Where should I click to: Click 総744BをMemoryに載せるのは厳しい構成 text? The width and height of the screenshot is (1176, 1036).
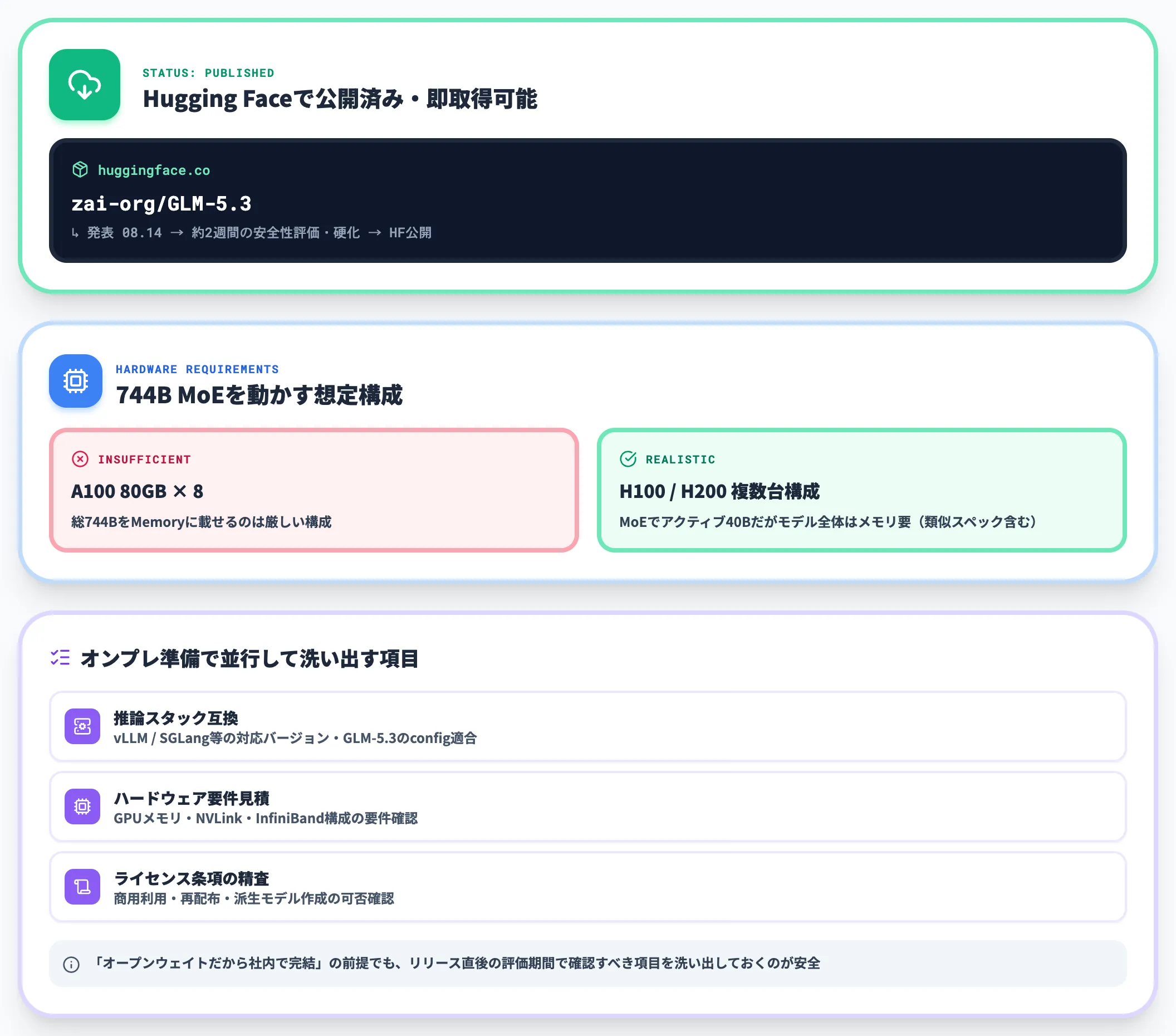[202, 522]
